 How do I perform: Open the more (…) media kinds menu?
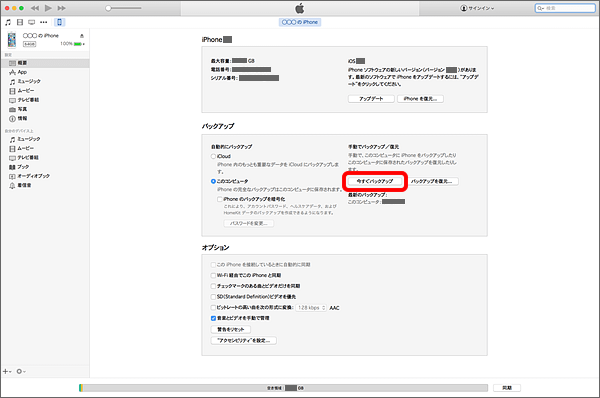44,22
